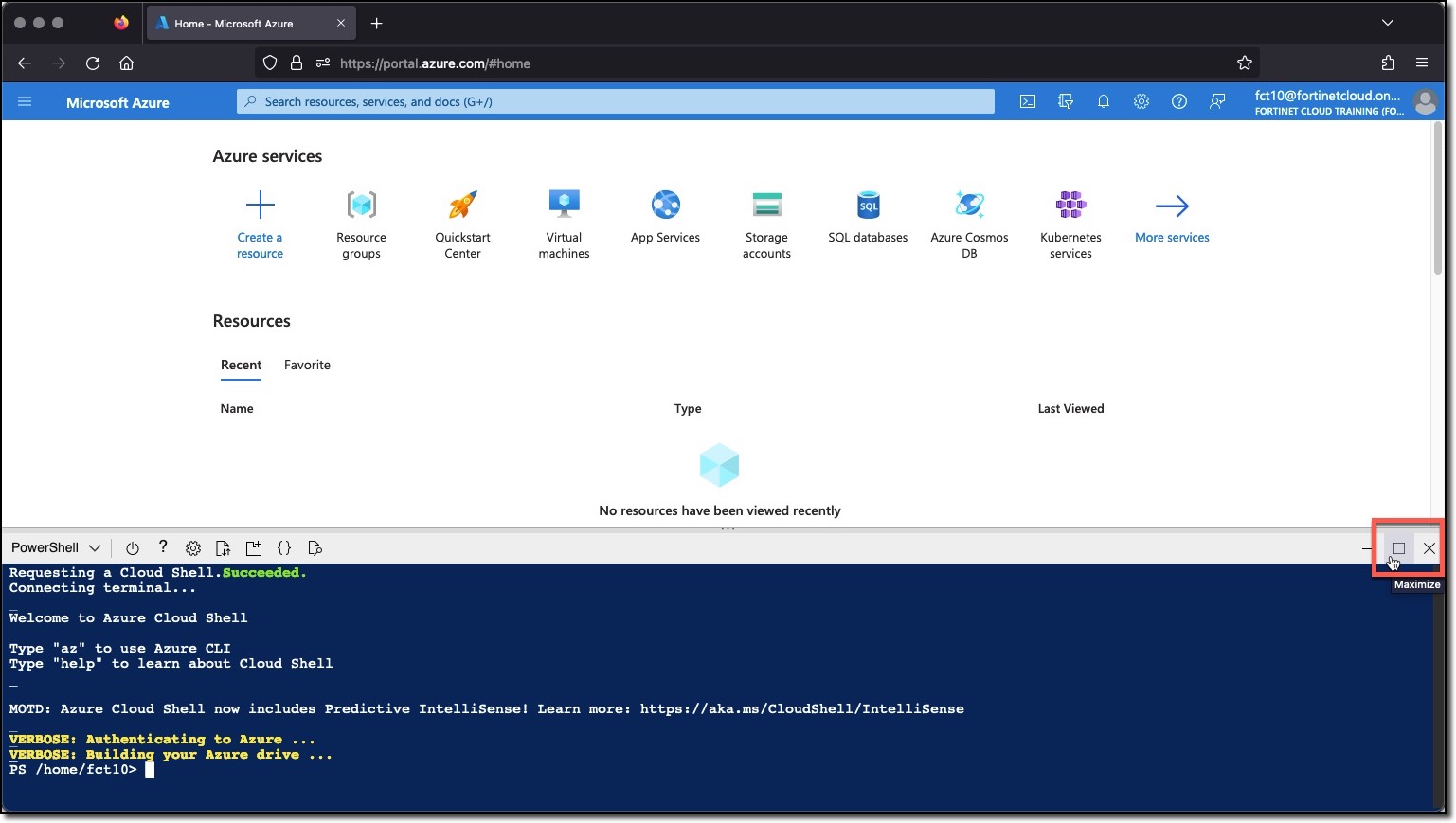
Task: Show the notifications bell
Action: (1104, 101)
